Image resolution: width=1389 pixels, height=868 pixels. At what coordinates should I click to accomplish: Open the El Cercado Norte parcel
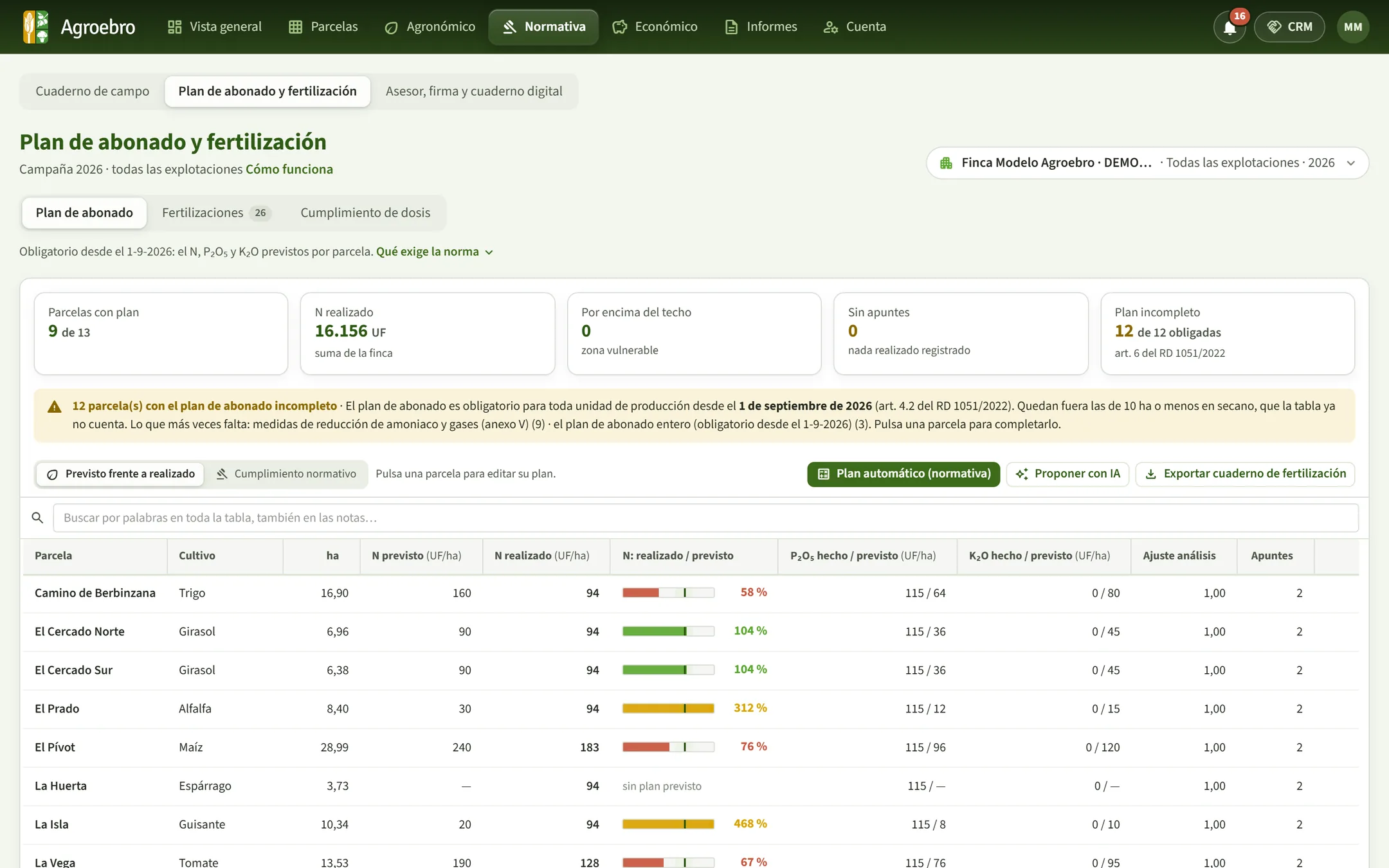(x=691, y=631)
